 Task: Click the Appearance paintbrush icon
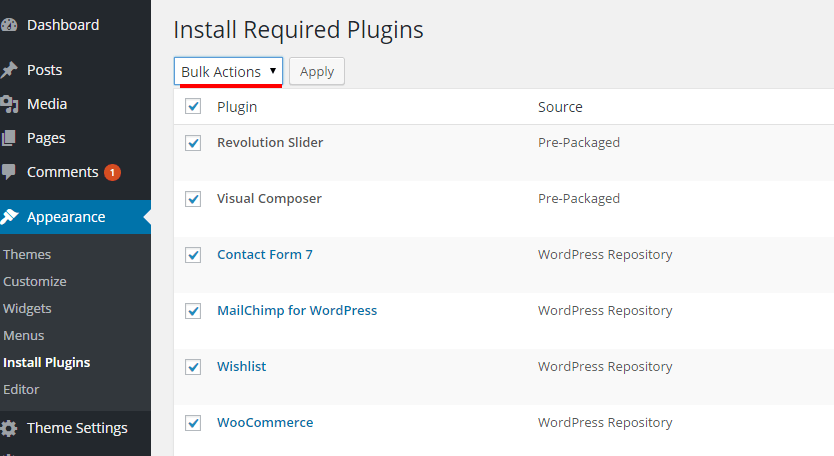point(10,217)
